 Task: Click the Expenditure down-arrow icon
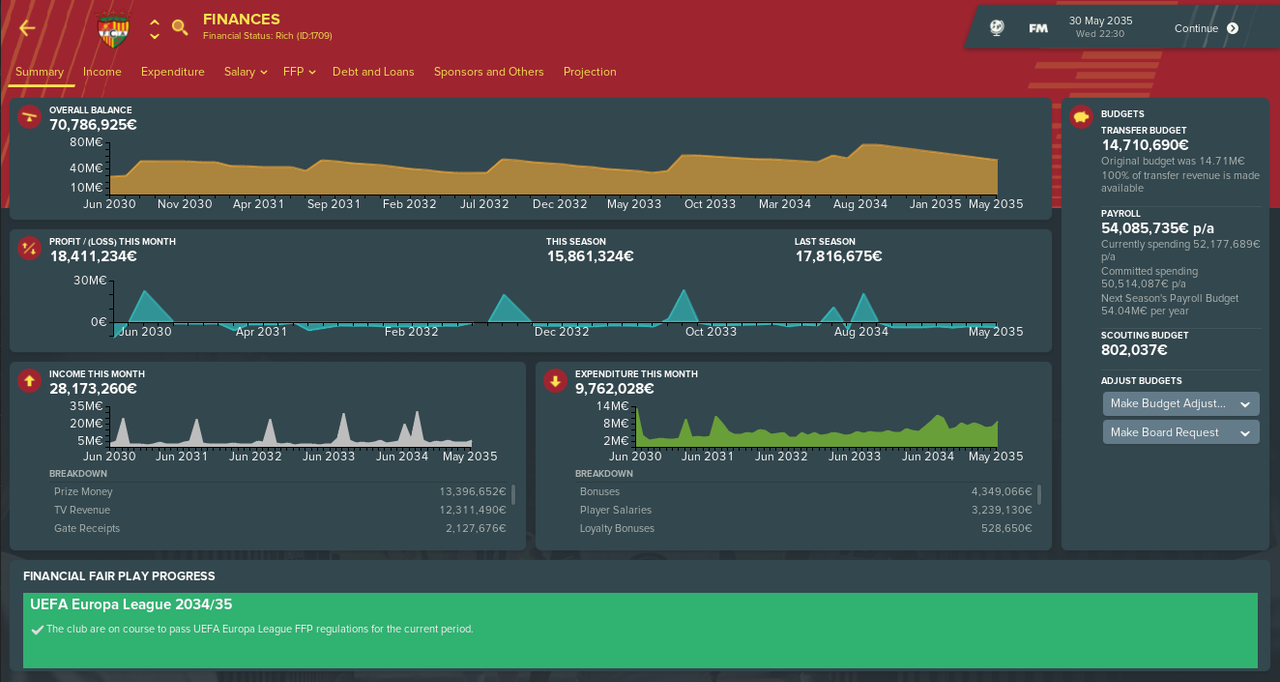click(555, 380)
